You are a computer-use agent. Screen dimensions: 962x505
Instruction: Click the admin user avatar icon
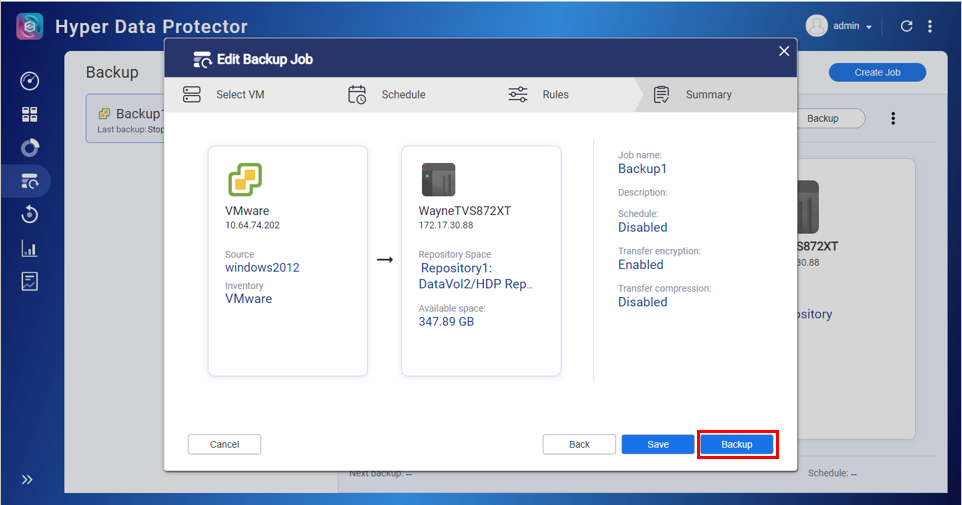click(x=817, y=26)
